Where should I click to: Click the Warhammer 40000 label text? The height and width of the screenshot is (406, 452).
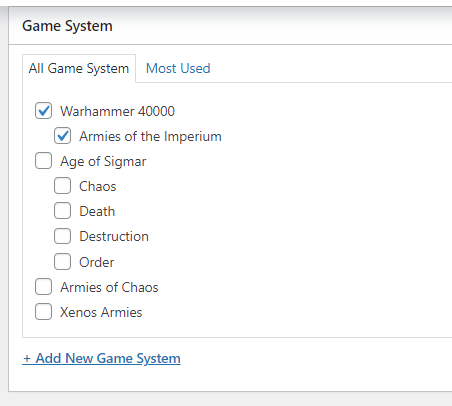click(117, 111)
